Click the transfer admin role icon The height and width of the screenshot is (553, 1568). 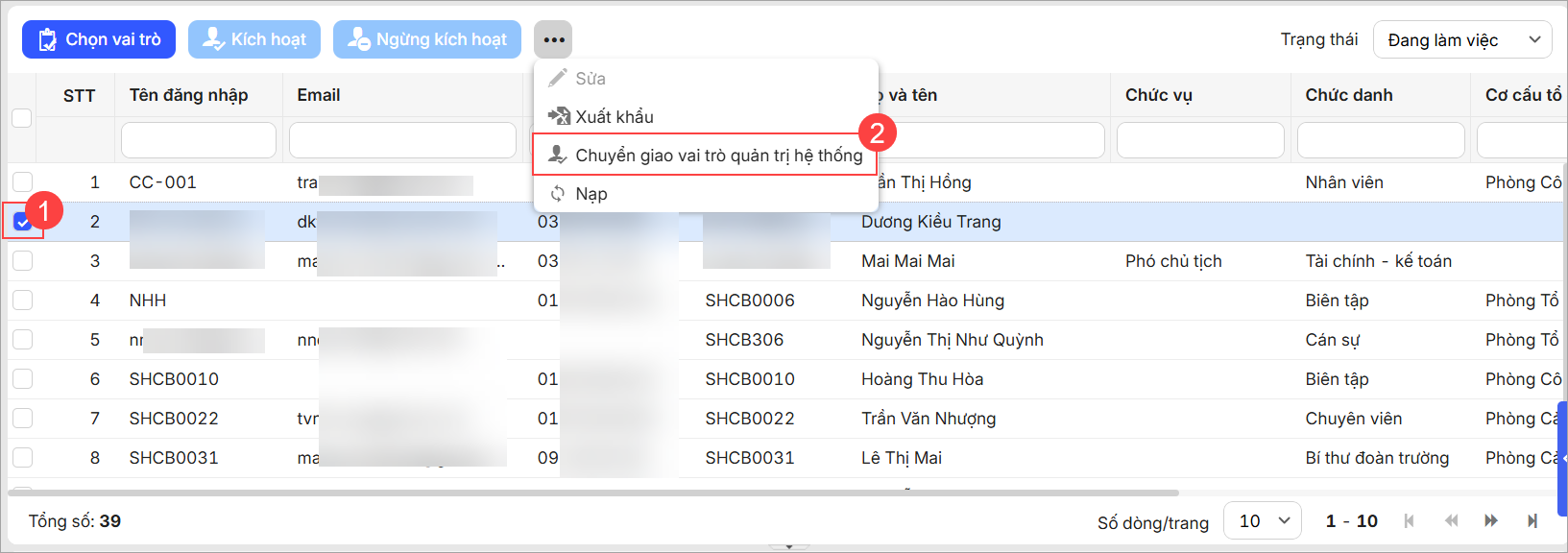pyautogui.click(x=557, y=155)
